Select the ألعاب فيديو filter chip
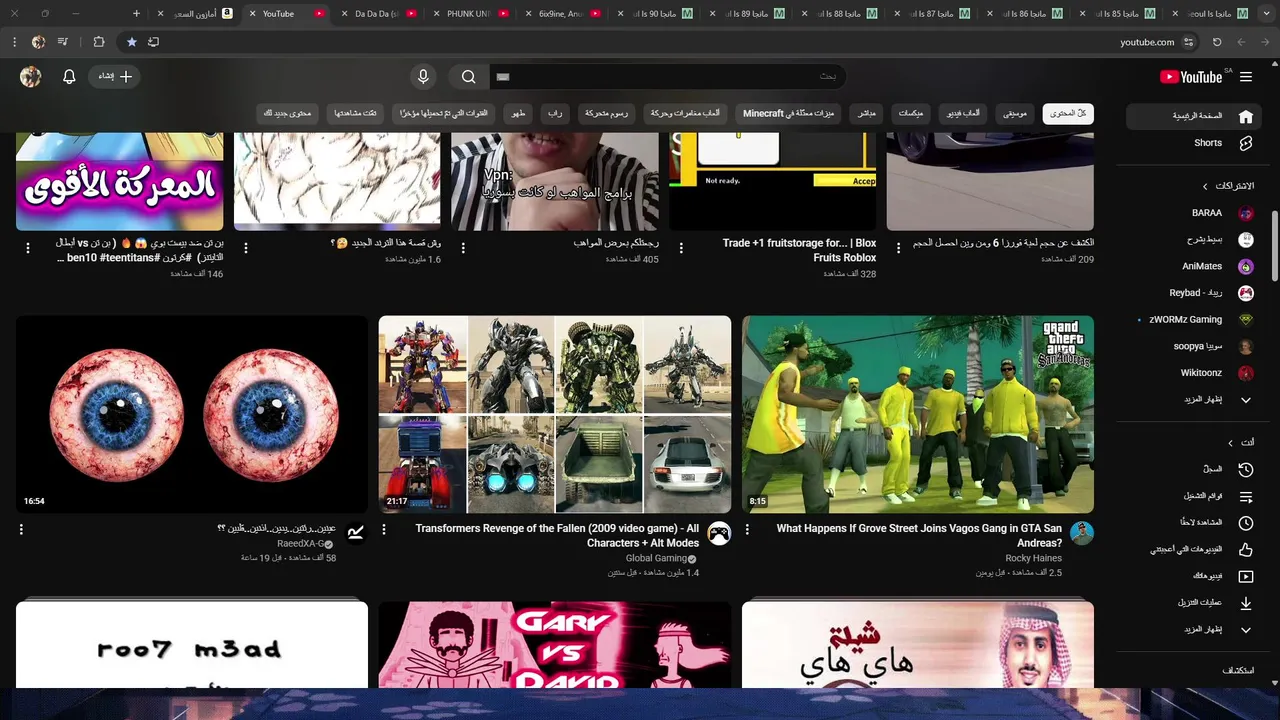1280x720 pixels. click(964, 114)
